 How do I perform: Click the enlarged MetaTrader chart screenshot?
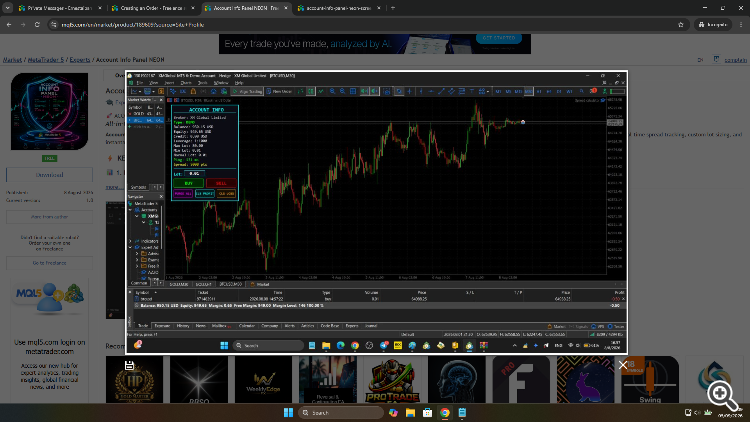pyautogui.click(x=376, y=212)
